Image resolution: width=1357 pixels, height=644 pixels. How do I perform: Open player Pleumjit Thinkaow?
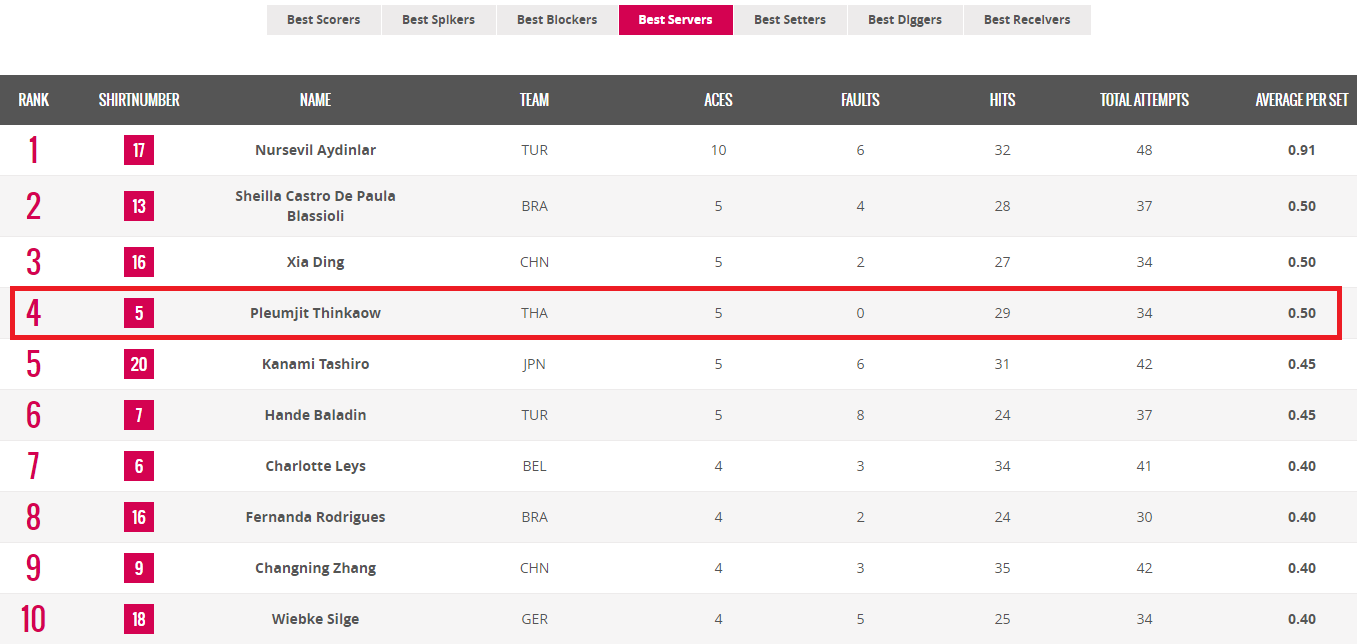(315, 313)
